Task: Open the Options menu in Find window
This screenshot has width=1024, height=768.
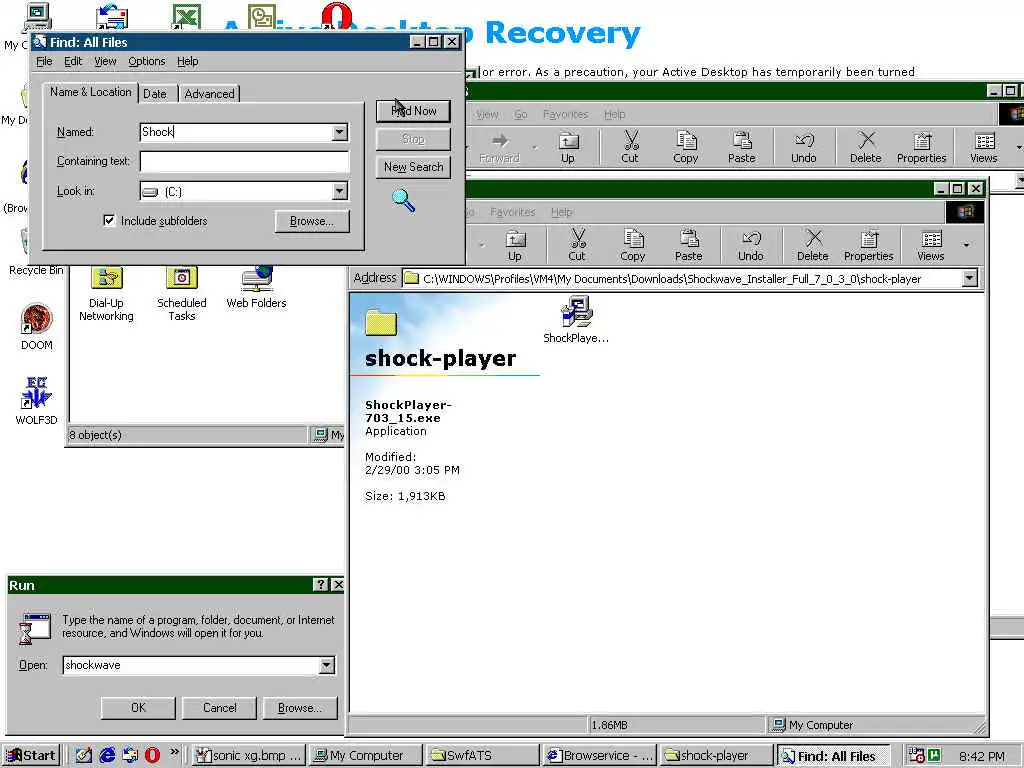Action: pos(147,61)
